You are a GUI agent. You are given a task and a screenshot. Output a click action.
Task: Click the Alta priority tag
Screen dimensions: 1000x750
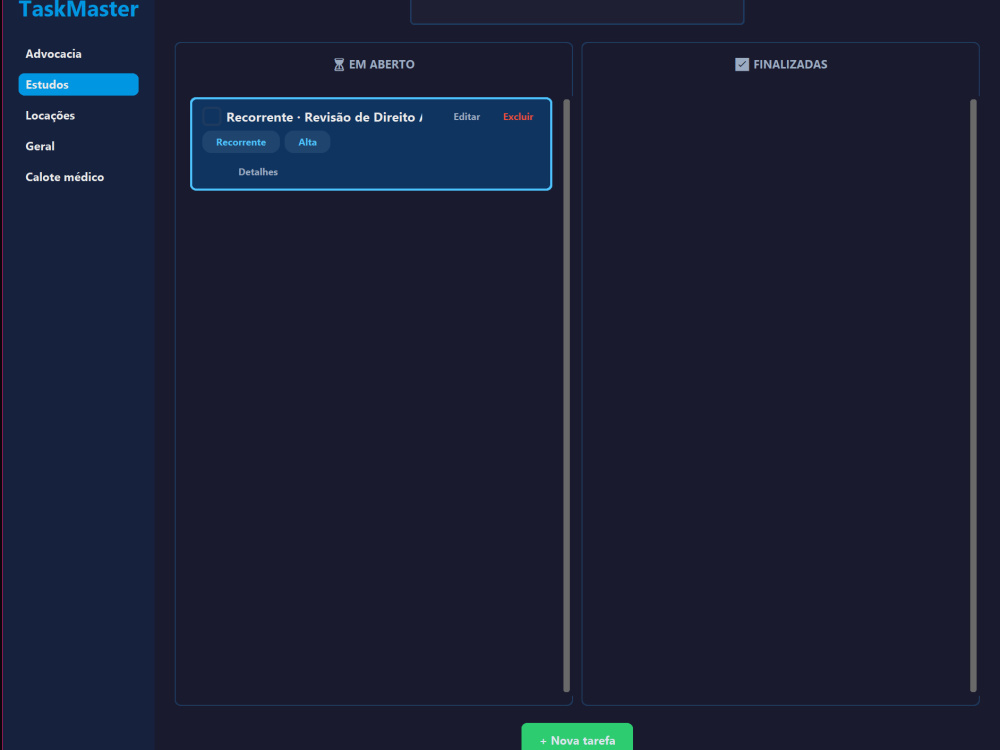[307, 142]
